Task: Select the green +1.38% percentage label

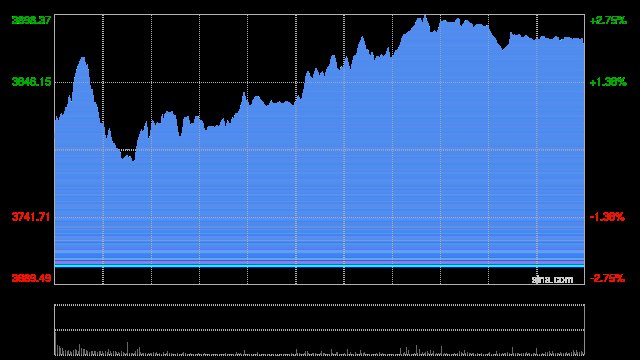Action: (608, 82)
